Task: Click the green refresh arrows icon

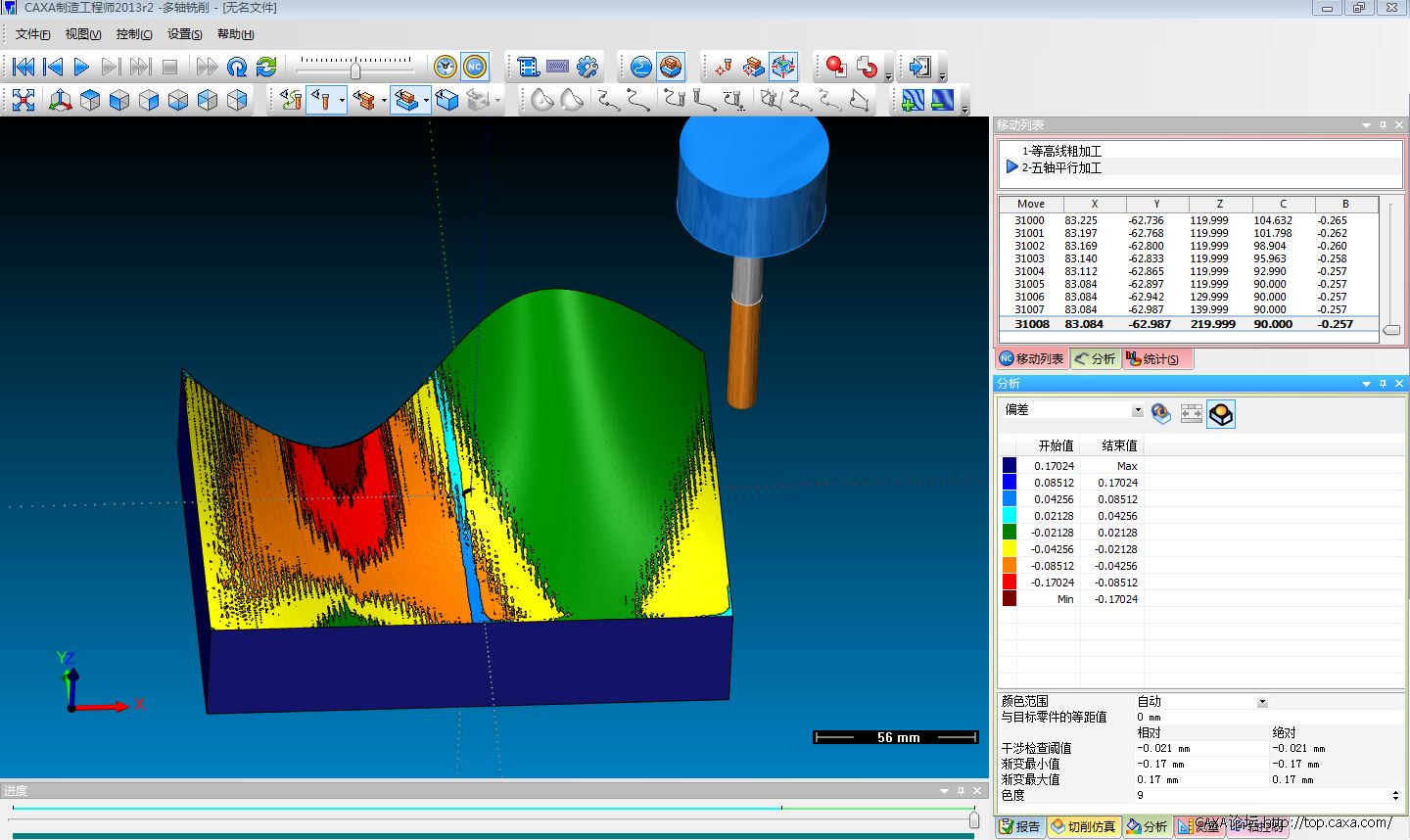Action: click(266, 67)
